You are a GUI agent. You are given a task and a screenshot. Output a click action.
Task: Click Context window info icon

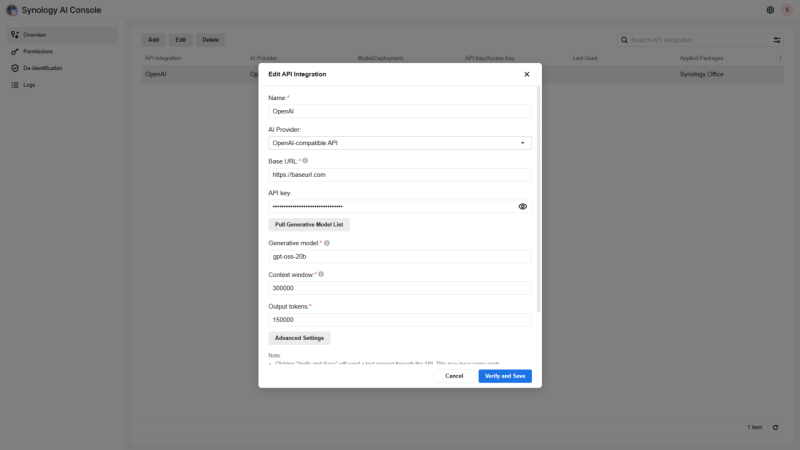[321, 274]
